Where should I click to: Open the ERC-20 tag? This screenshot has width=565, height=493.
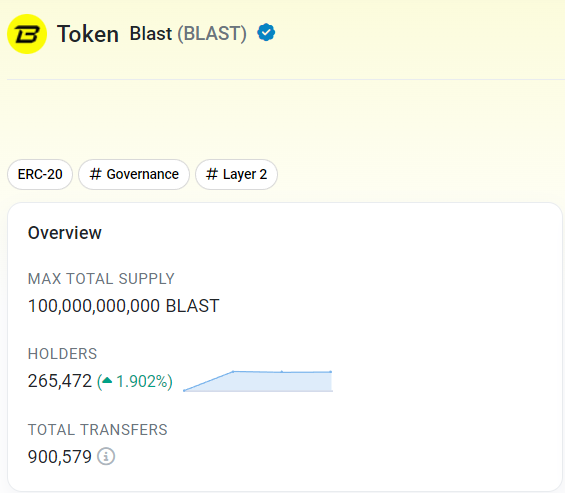click(x=40, y=174)
